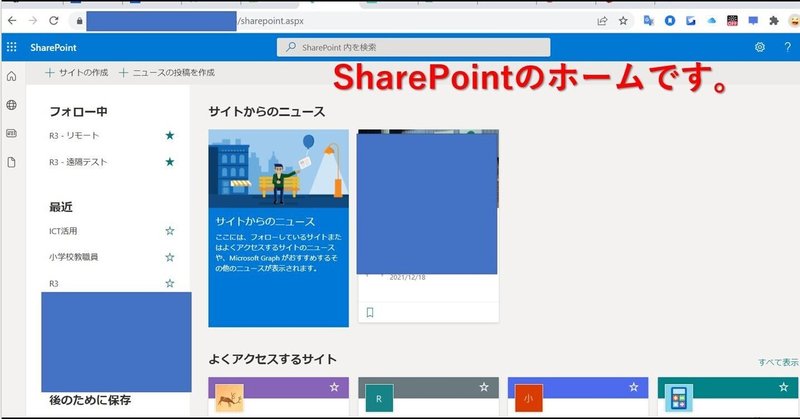The image size is (800, 419).
Task: Open the R site logo tile
Action: click(379, 399)
